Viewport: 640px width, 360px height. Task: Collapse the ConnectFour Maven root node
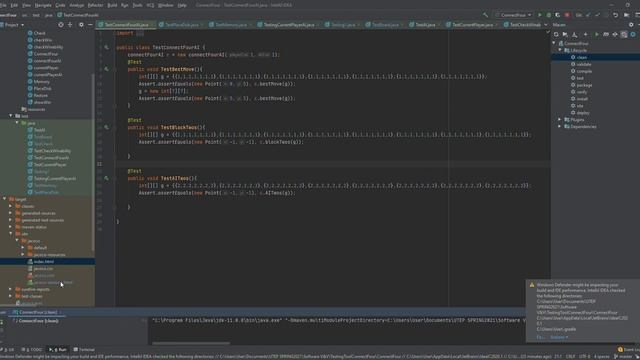click(554, 43)
